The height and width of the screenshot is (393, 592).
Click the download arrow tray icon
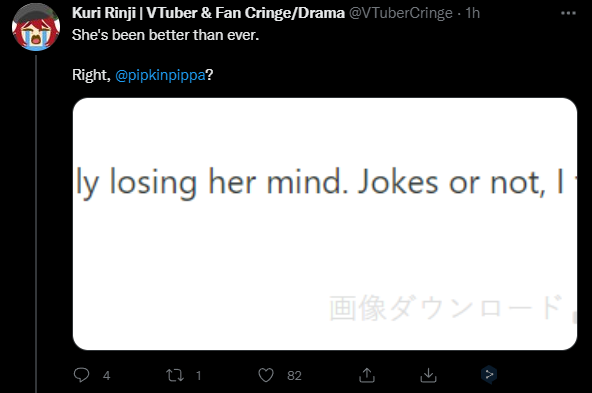428,375
